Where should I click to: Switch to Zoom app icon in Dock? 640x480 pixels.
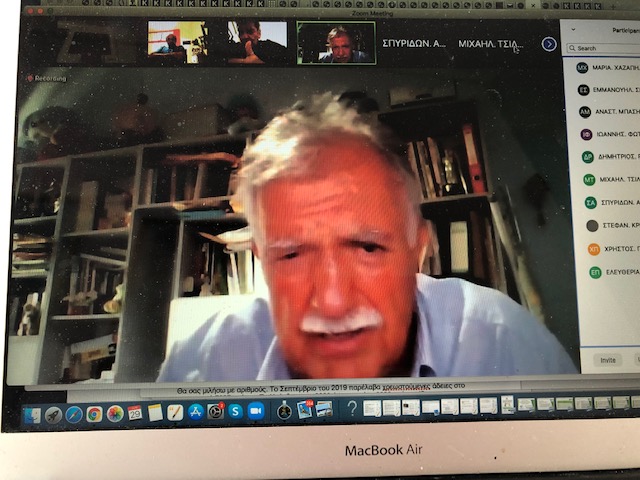click(256, 411)
